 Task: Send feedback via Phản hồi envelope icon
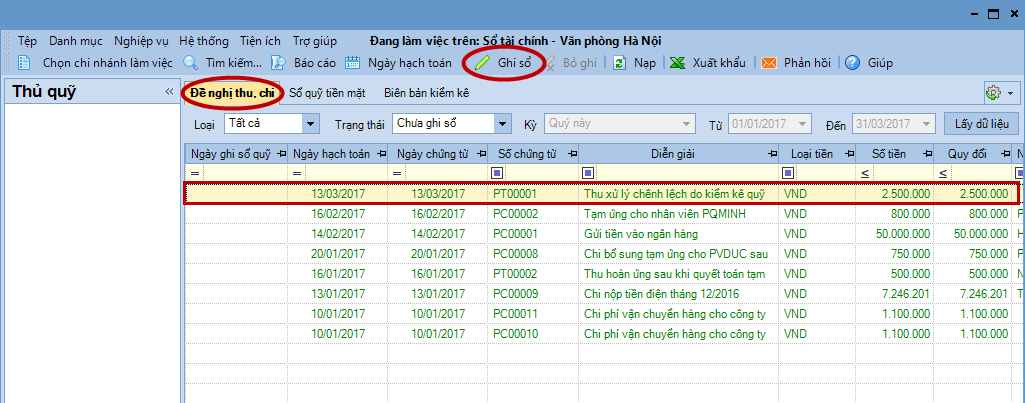769,62
